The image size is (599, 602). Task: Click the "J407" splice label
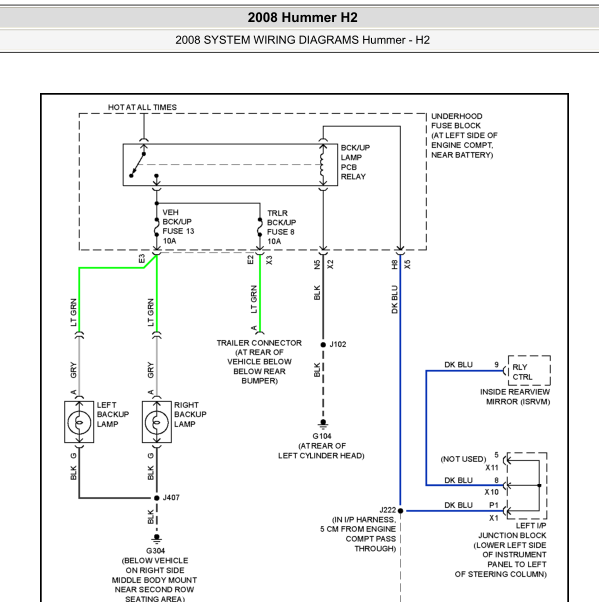171,498
